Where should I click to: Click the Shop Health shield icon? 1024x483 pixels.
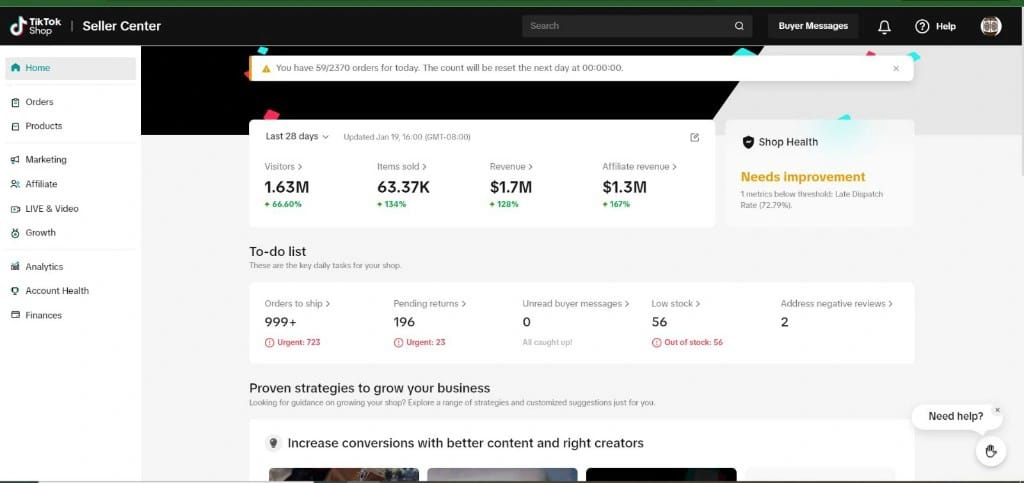[x=748, y=142]
